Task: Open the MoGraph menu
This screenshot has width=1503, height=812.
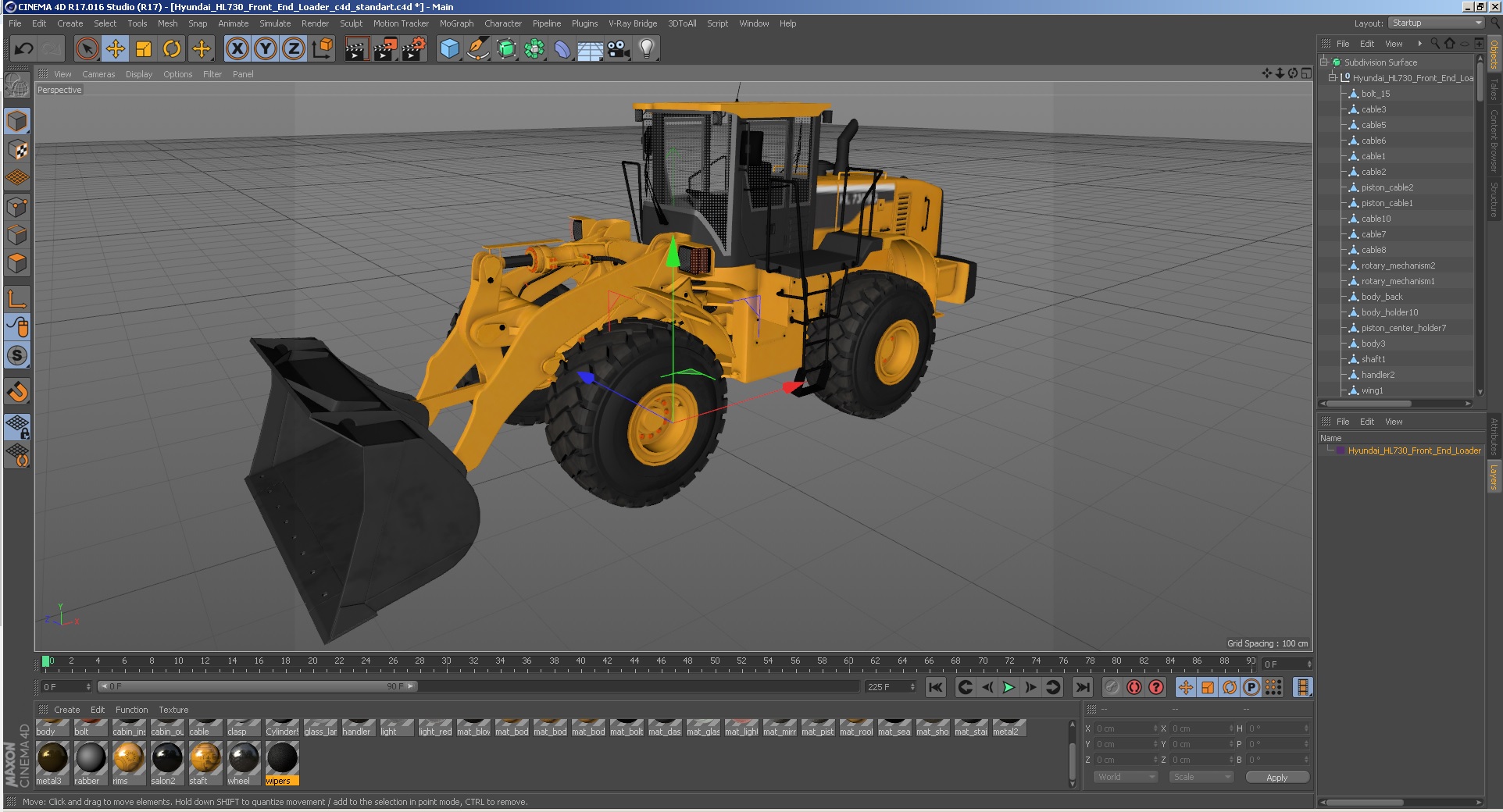Action: tap(456, 23)
